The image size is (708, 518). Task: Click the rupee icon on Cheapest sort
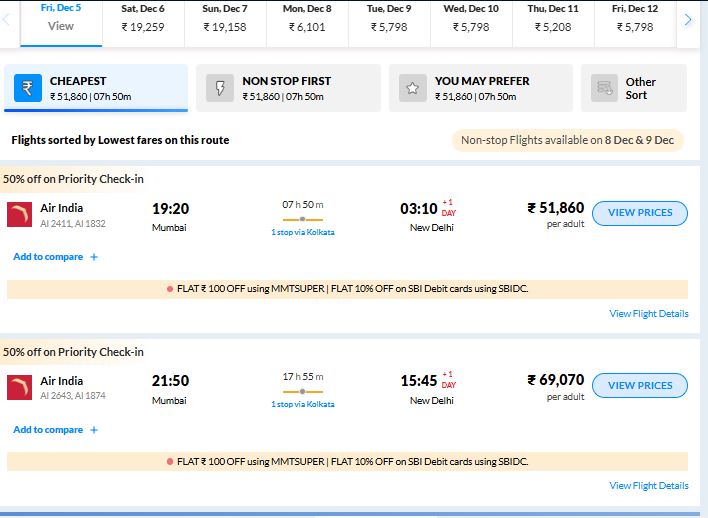pos(28,88)
